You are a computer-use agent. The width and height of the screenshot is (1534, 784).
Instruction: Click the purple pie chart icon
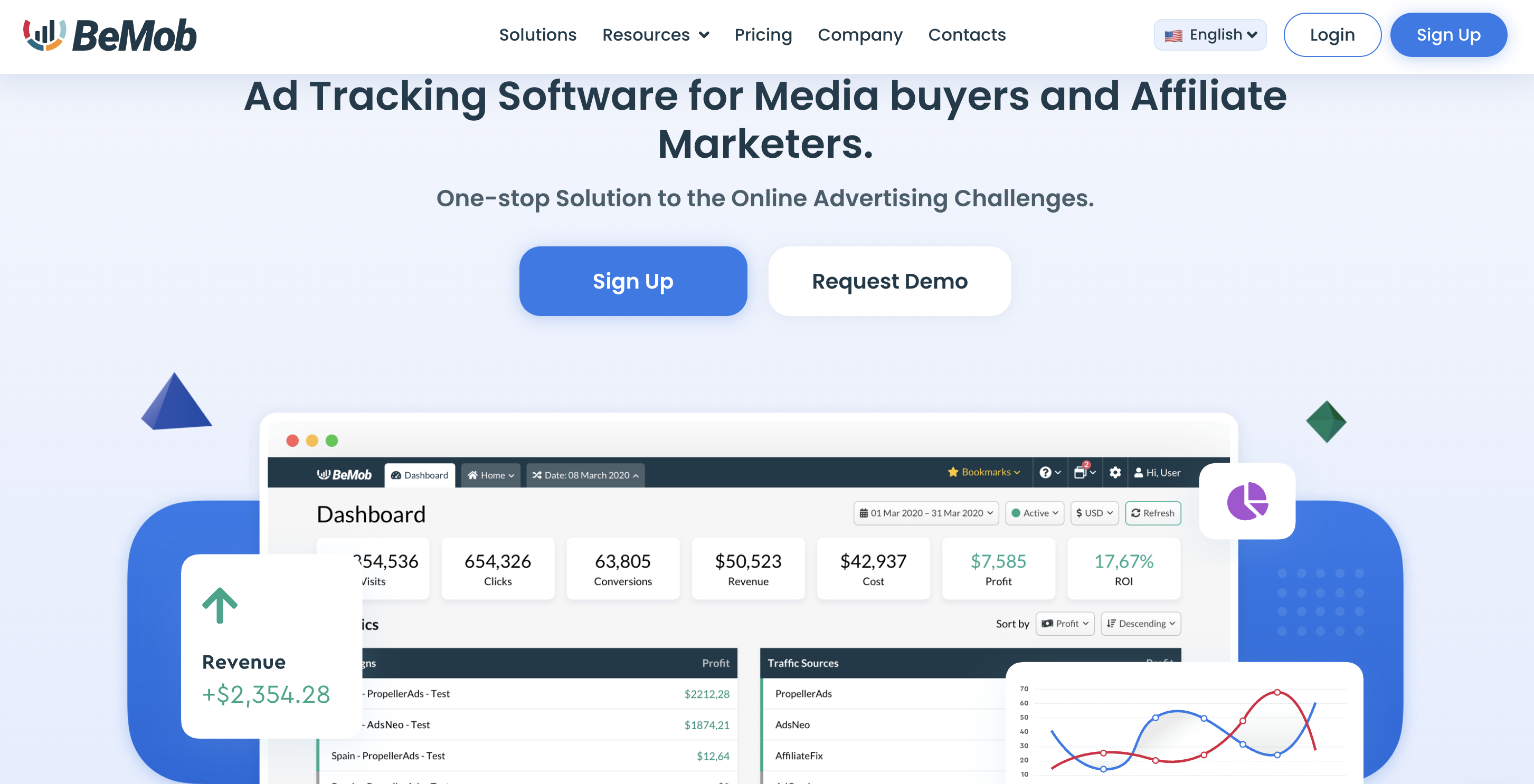(1247, 501)
